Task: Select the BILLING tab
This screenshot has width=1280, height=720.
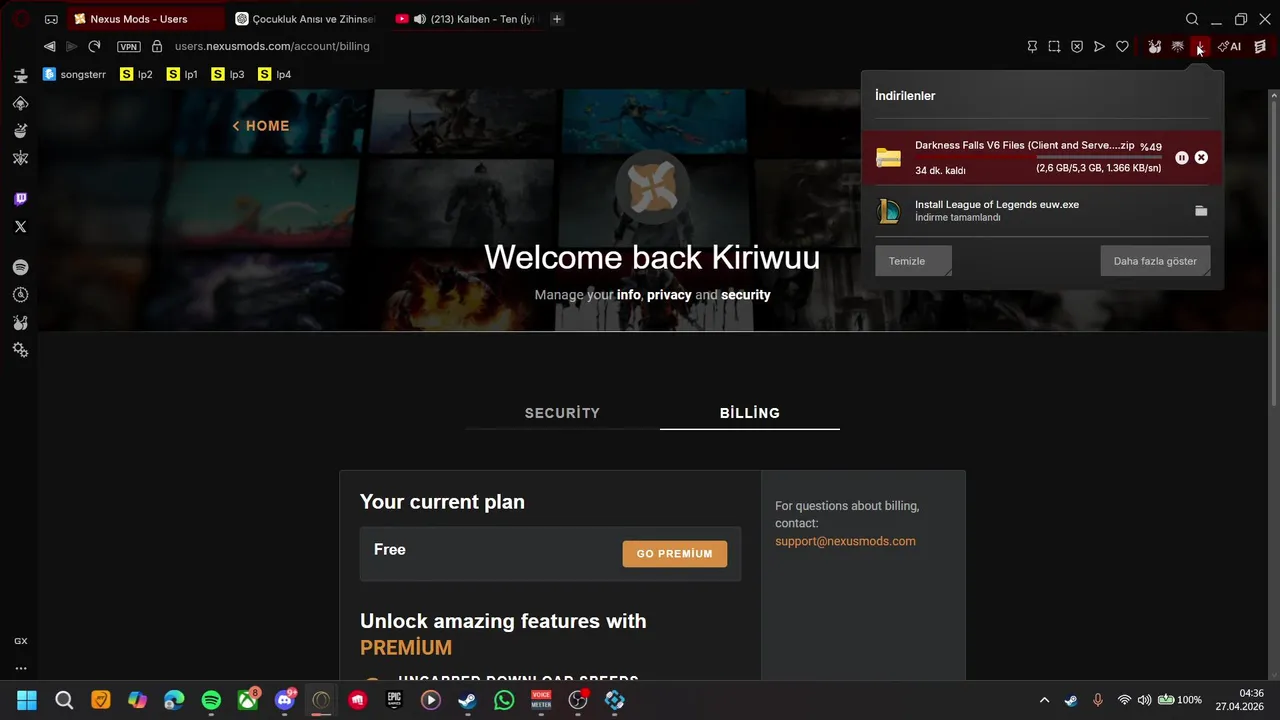Action: click(x=750, y=413)
